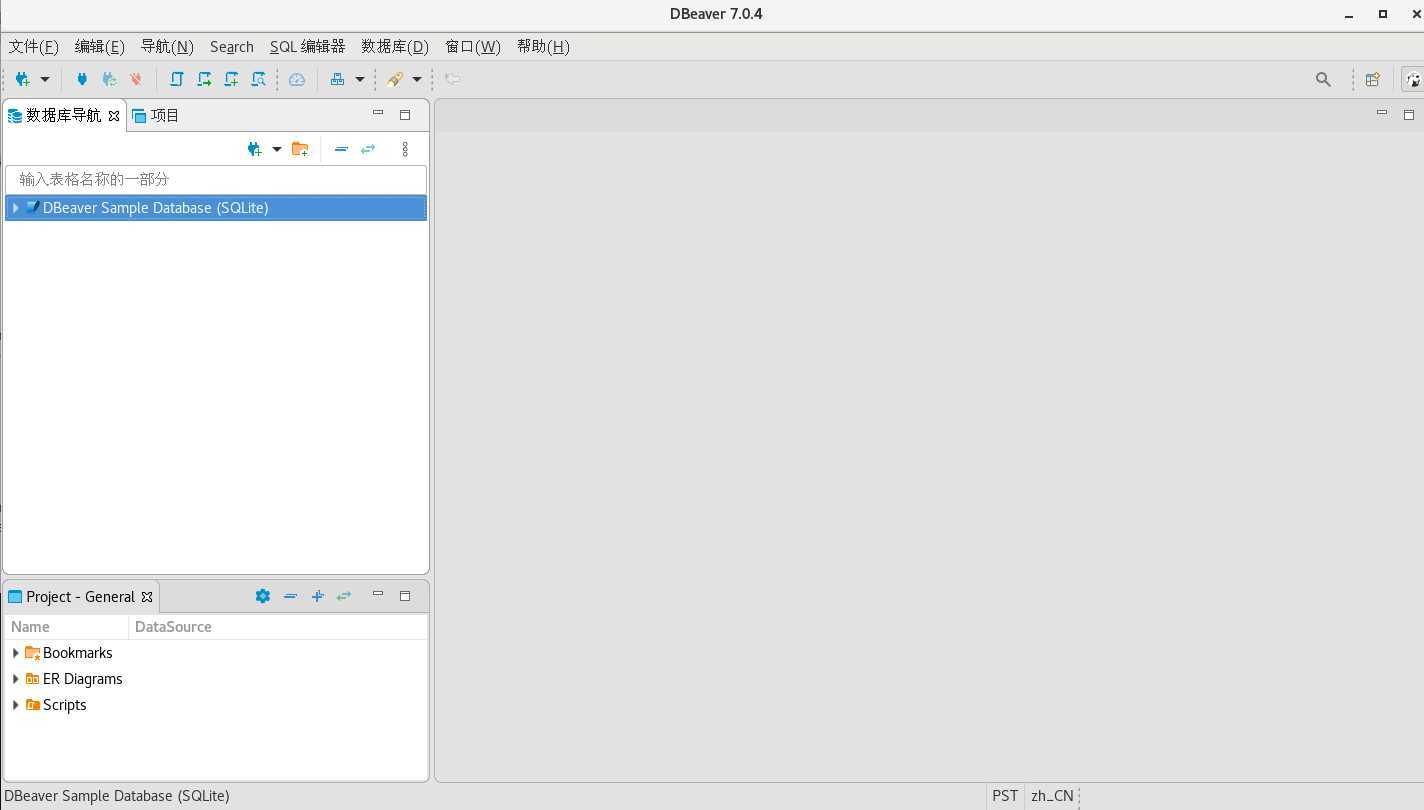Expand the DBeaver Sample Database (SQLite) node
The width and height of the screenshot is (1424, 810).
point(15,208)
